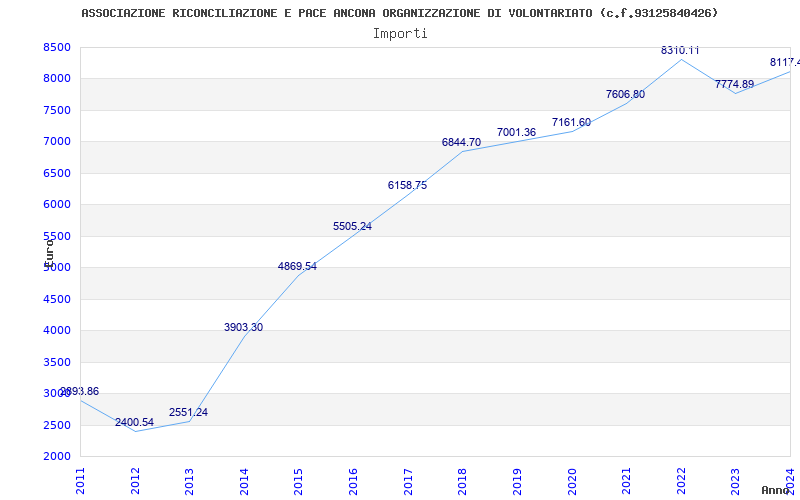Click the x-axis year 2017

(408, 481)
